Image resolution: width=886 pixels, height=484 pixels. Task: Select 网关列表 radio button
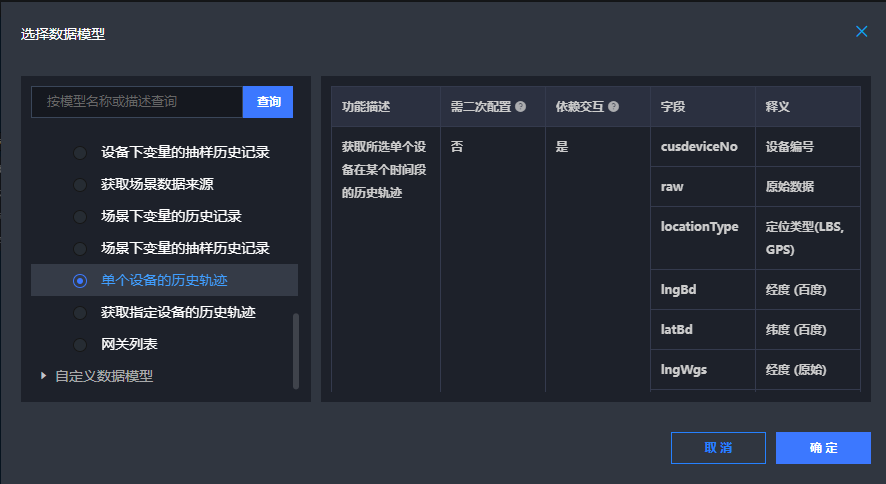[x=80, y=345]
